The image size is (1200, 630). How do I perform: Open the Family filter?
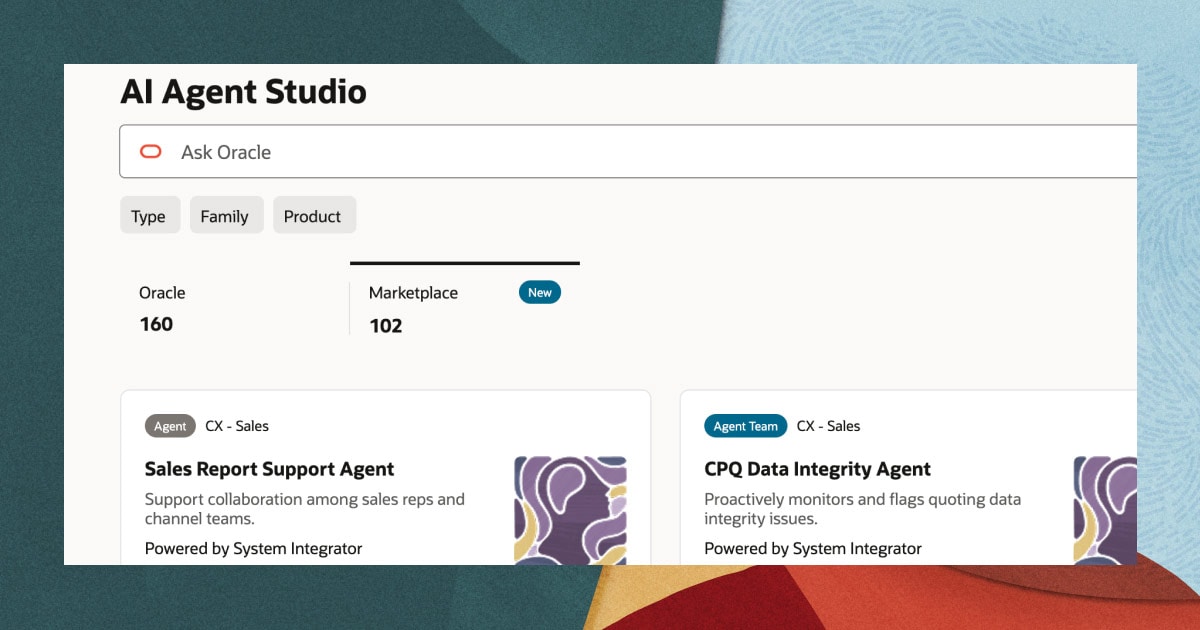coord(226,215)
